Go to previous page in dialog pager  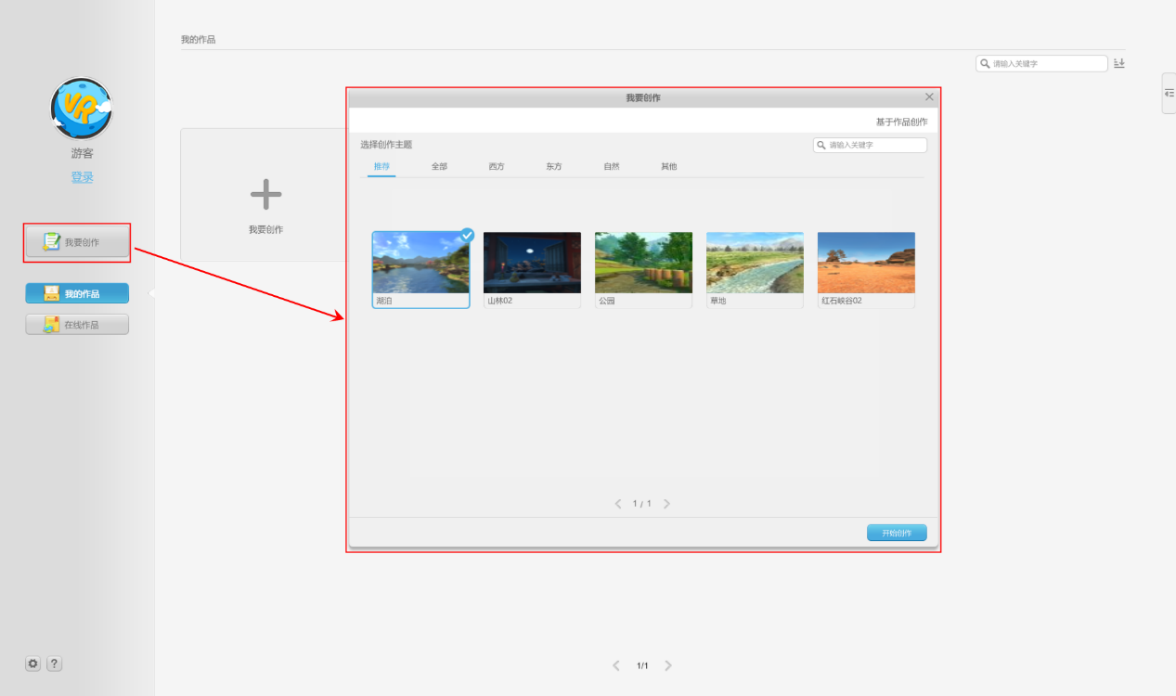point(618,504)
